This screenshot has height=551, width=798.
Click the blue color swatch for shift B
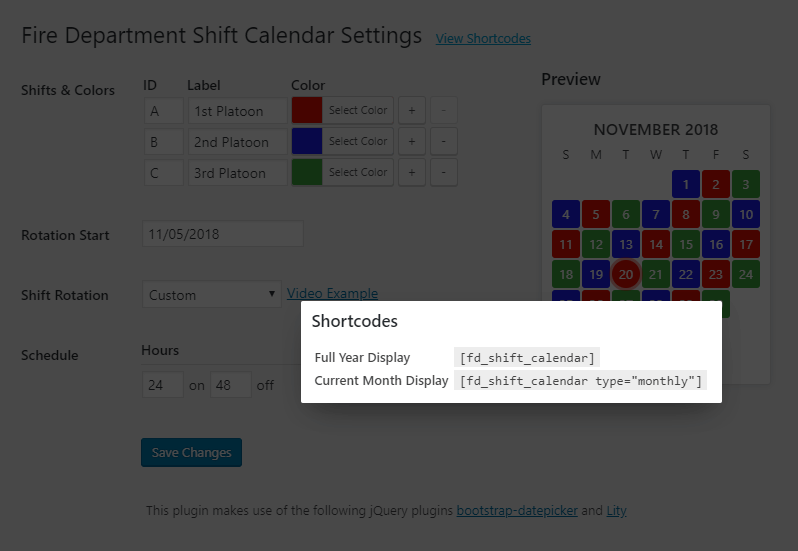pyautogui.click(x=307, y=141)
